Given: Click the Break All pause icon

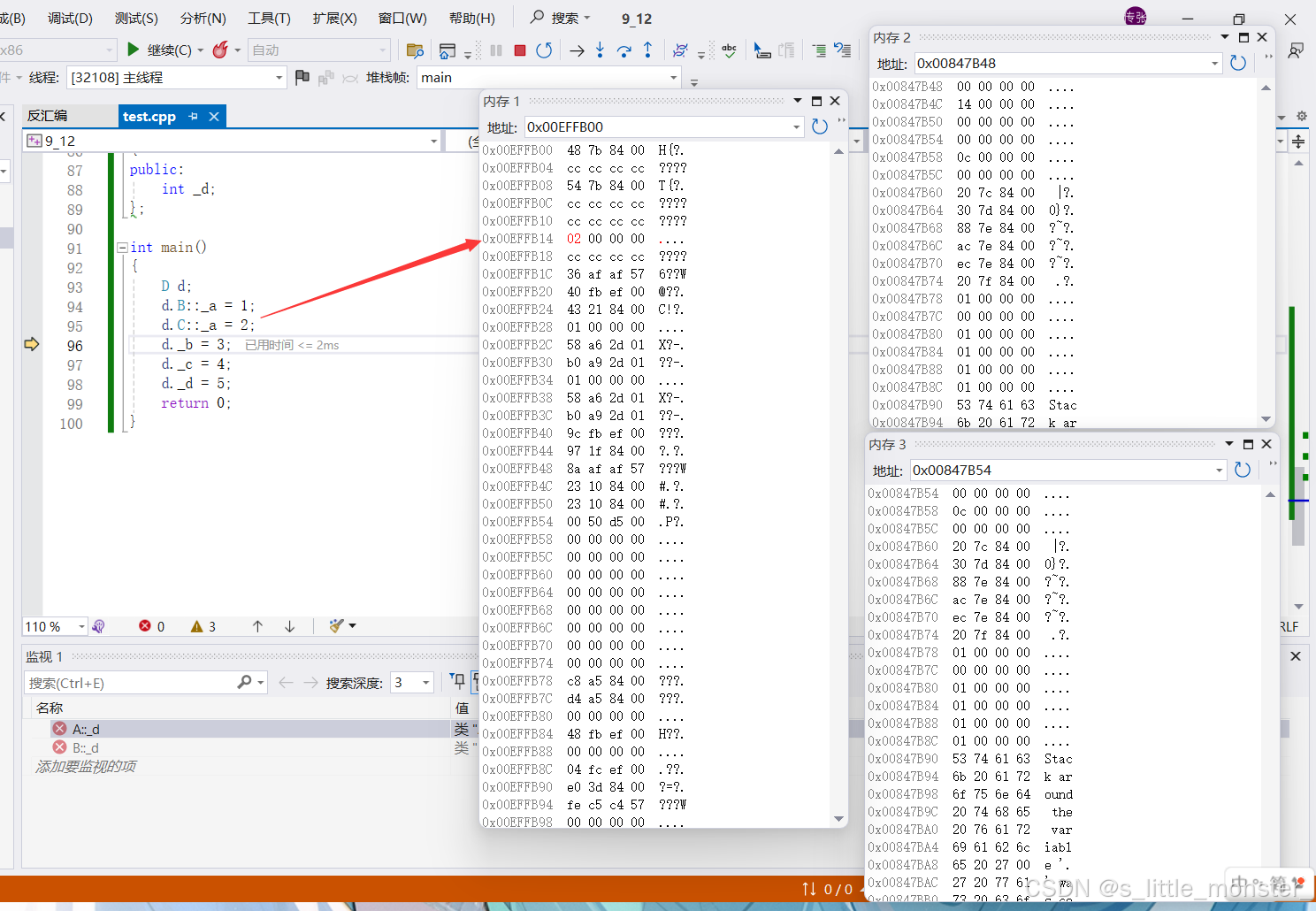Looking at the screenshot, I should [x=496, y=50].
